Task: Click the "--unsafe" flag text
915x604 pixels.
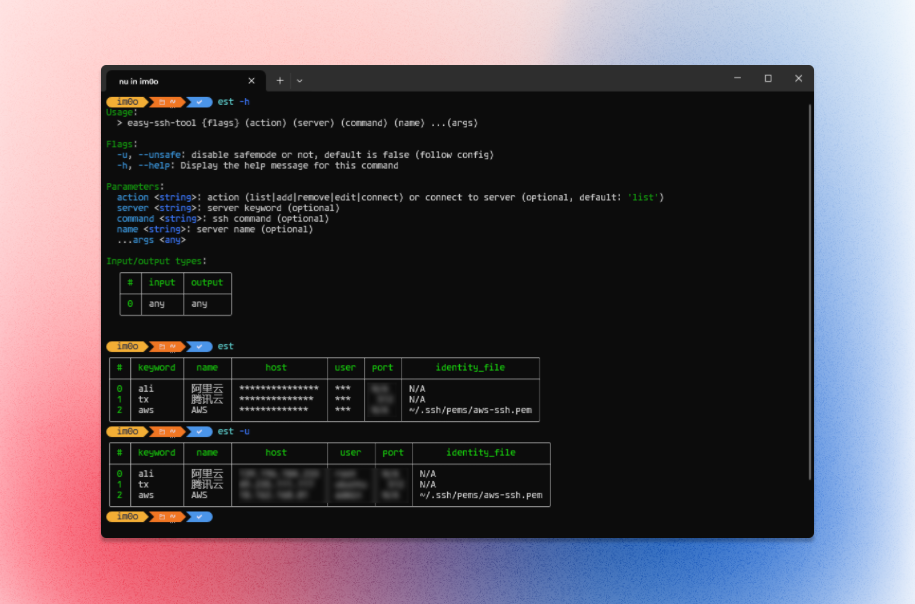Action: click(159, 155)
